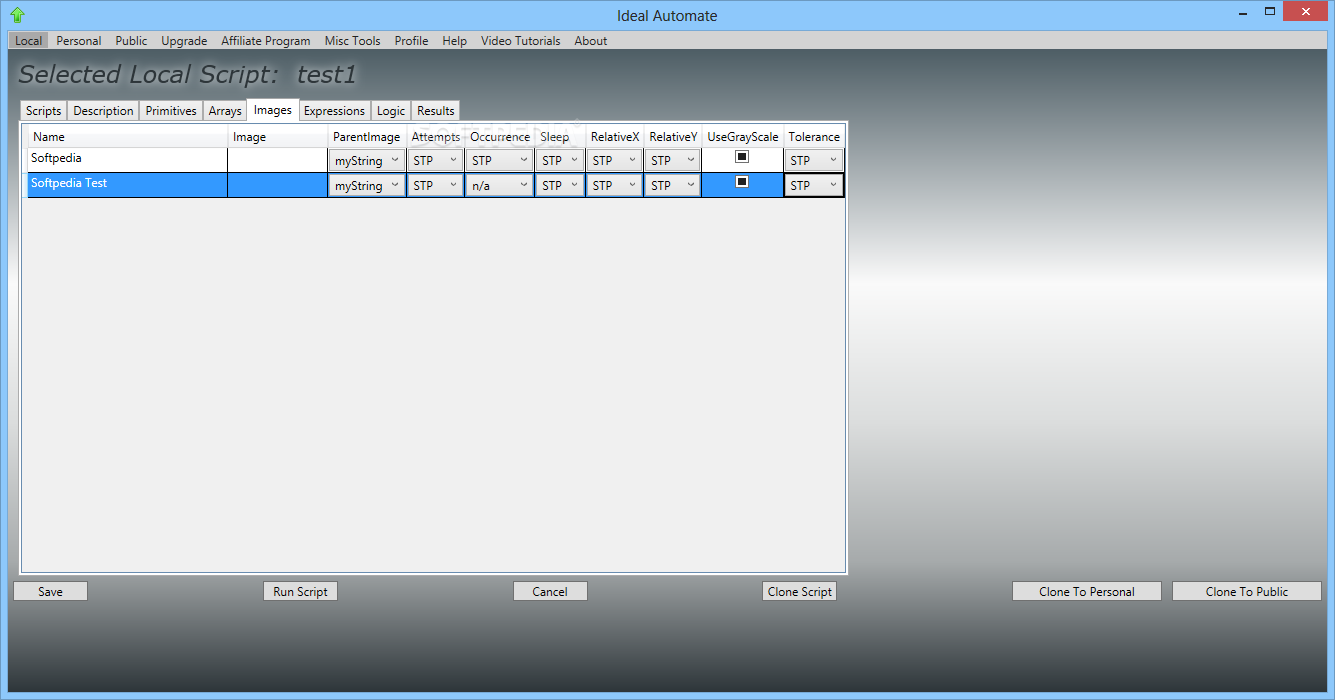The image size is (1335, 700).
Task: Open the Help menu
Action: click(455, 41)
